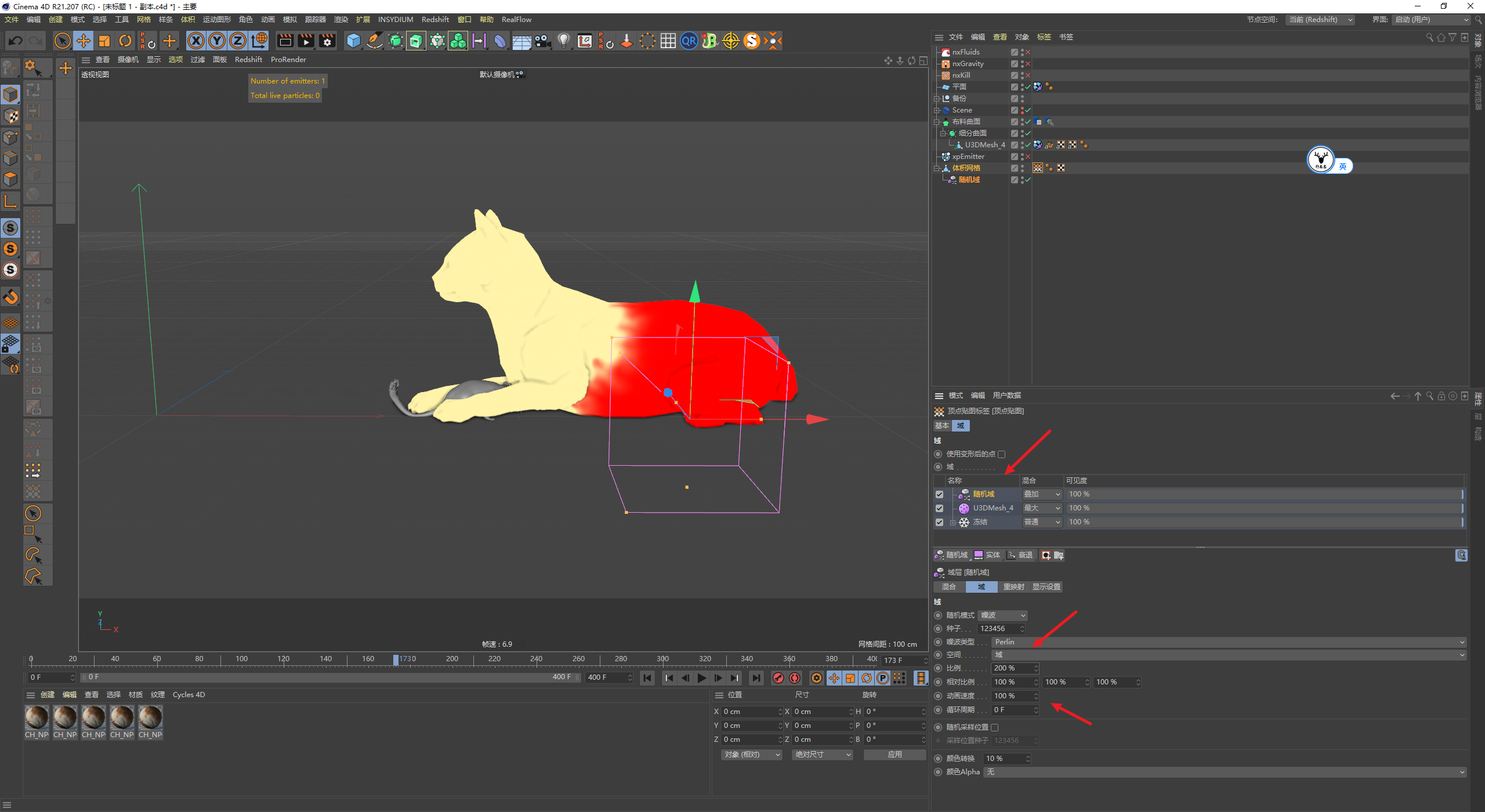The height and width of the screenshot is (812, 1485).
Task: Toggle the X axis lock icon
Action: coord(196,41)
